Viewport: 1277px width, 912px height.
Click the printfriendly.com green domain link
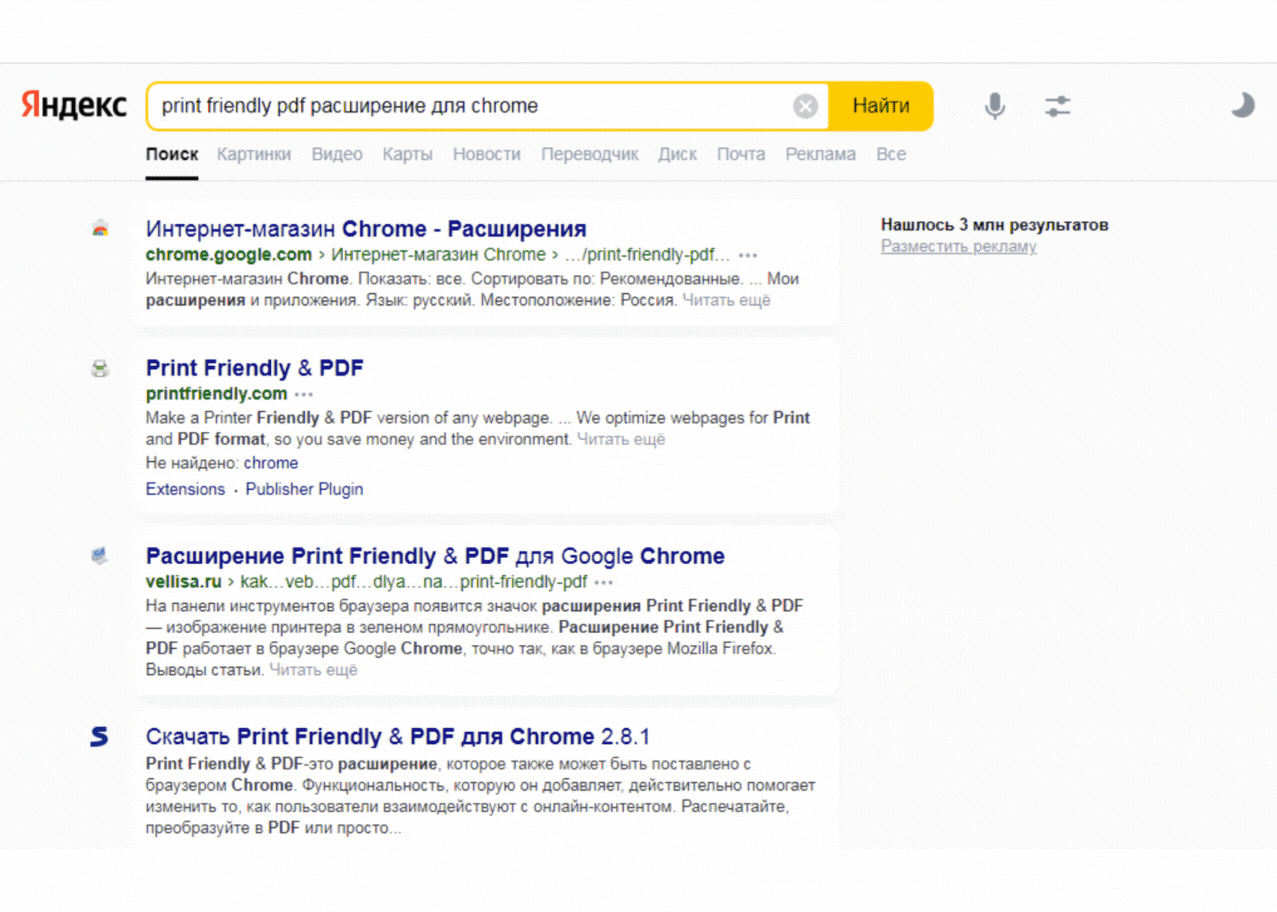(217, 394)
